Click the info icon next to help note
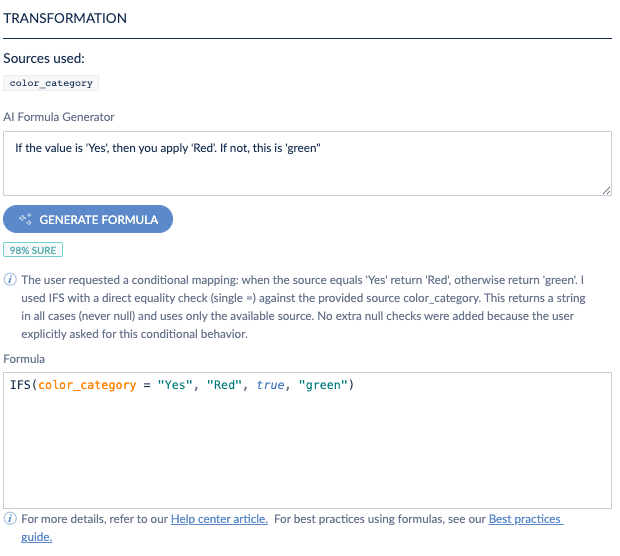Screen dimensions: 620x556 [x=10, y=519]
